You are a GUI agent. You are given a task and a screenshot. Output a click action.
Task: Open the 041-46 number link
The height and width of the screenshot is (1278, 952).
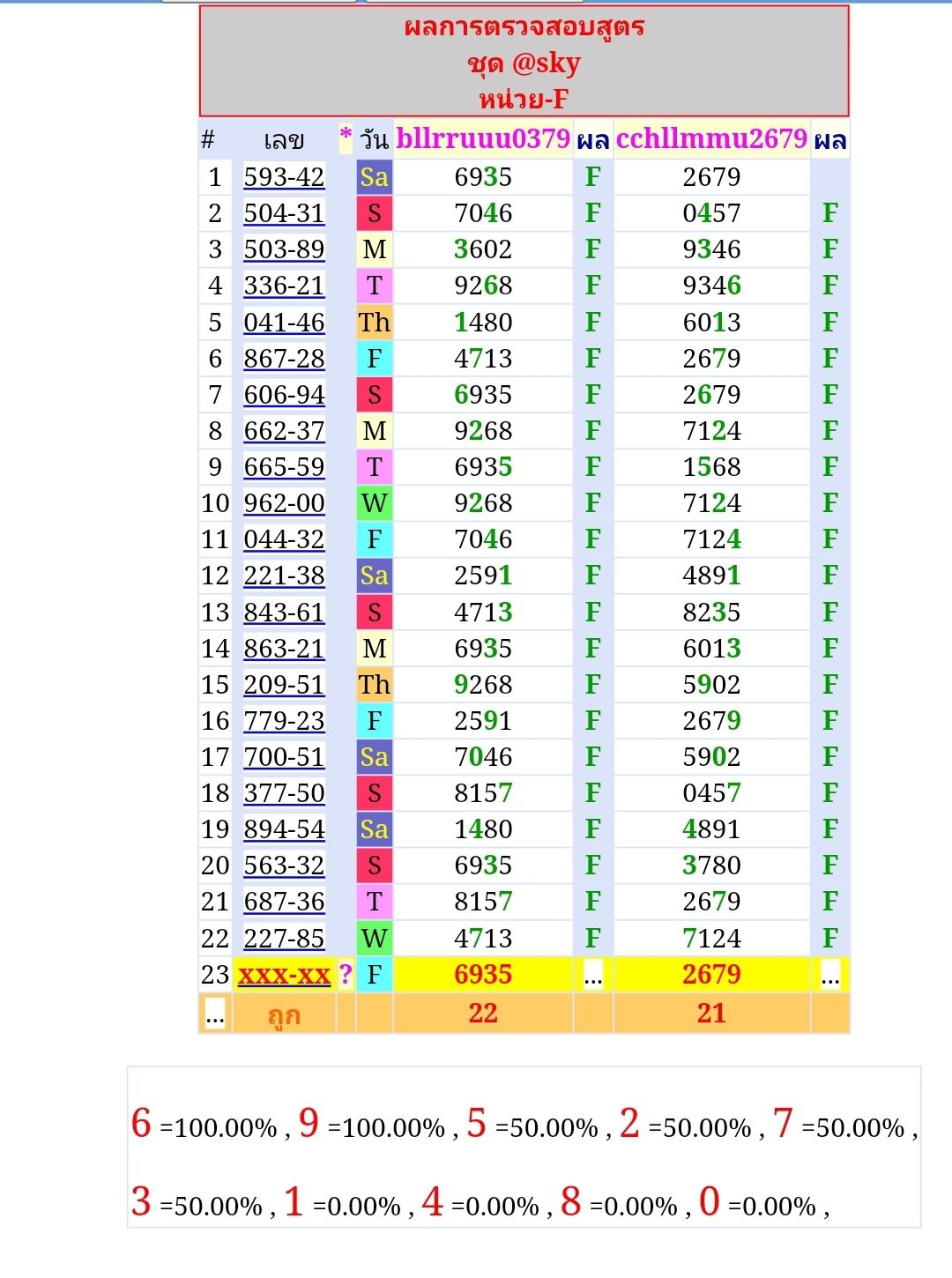click(284, 323)
